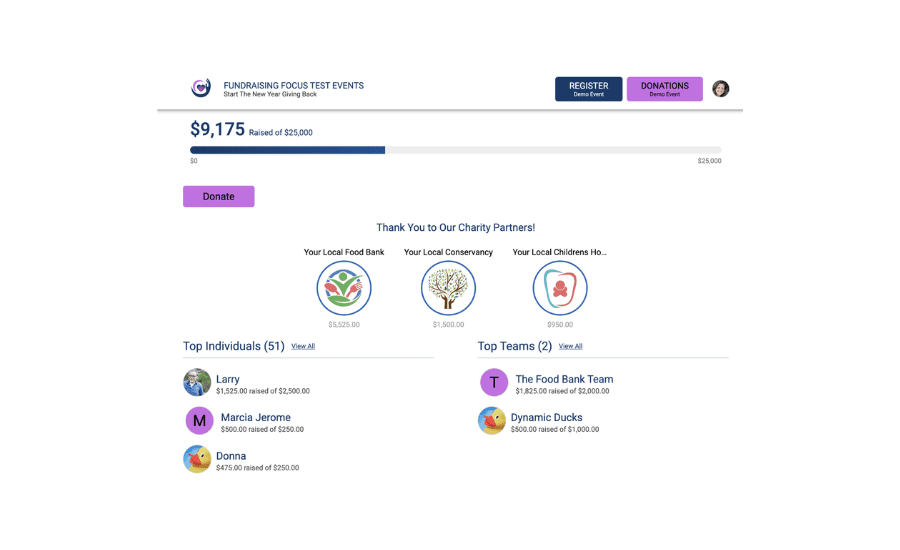
Task: Open the Dynamic Ducks team page
Action: pos(546,417)
